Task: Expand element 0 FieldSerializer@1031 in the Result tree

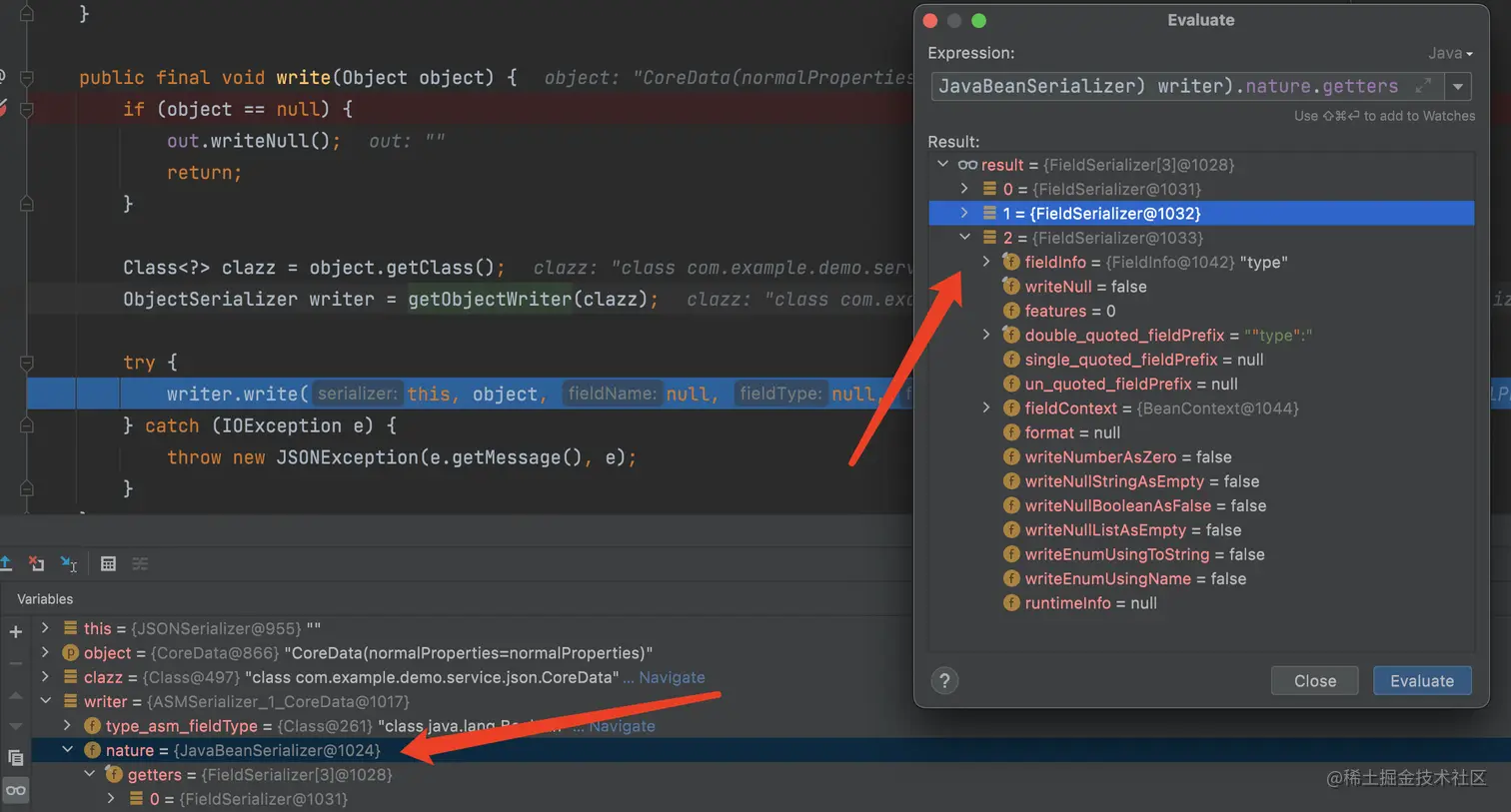Action: [964, 189]
